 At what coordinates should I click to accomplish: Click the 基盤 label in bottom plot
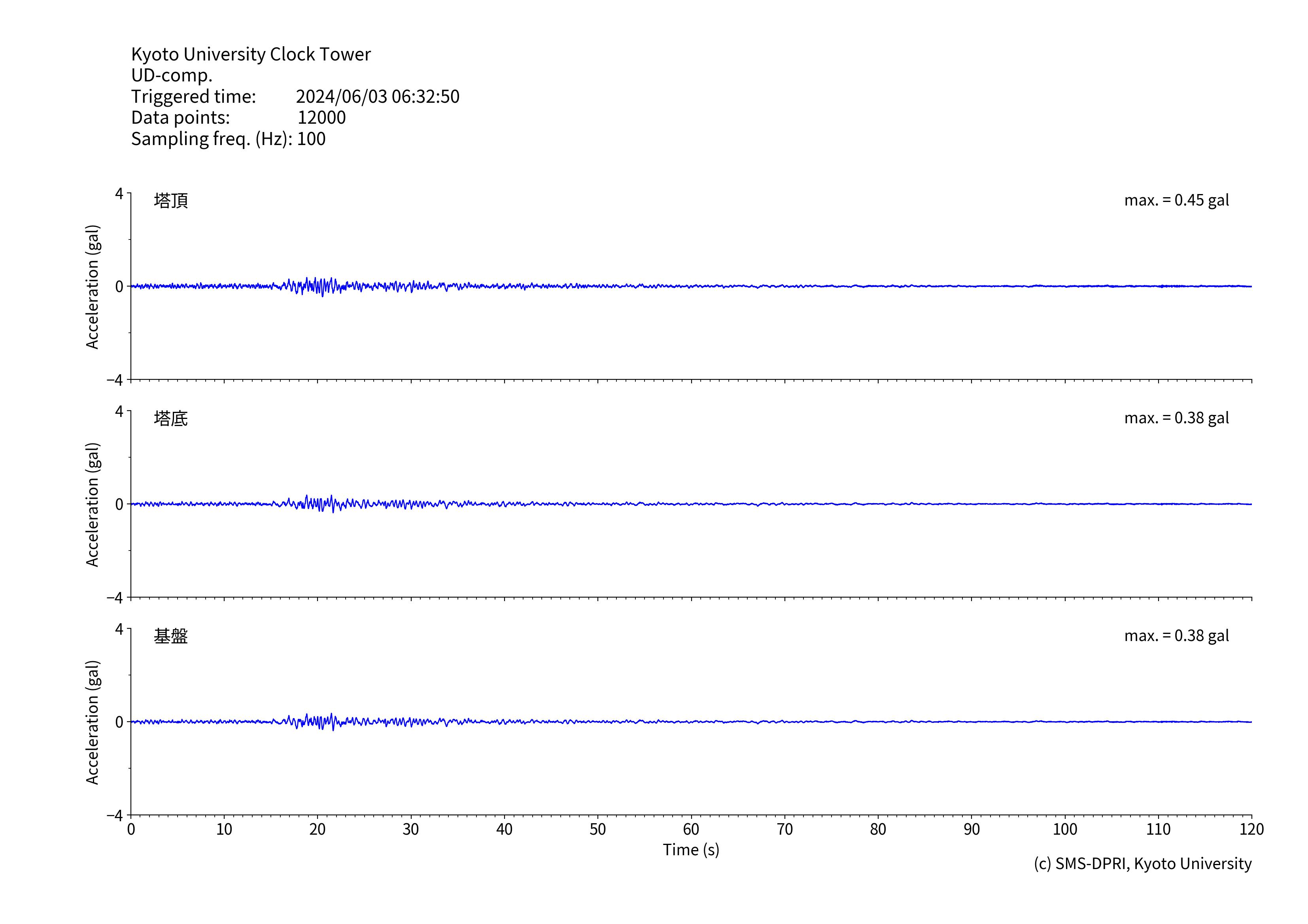pyautogui.click(x=170, y=636)
